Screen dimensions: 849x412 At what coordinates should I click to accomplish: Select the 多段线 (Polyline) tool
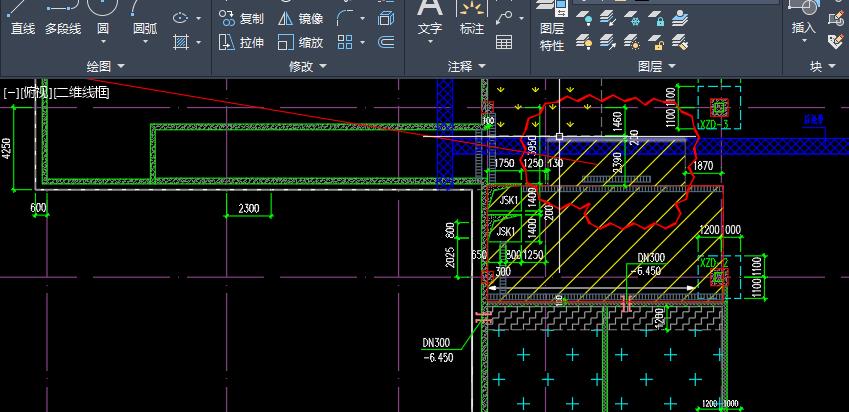[x=63, y=19]
